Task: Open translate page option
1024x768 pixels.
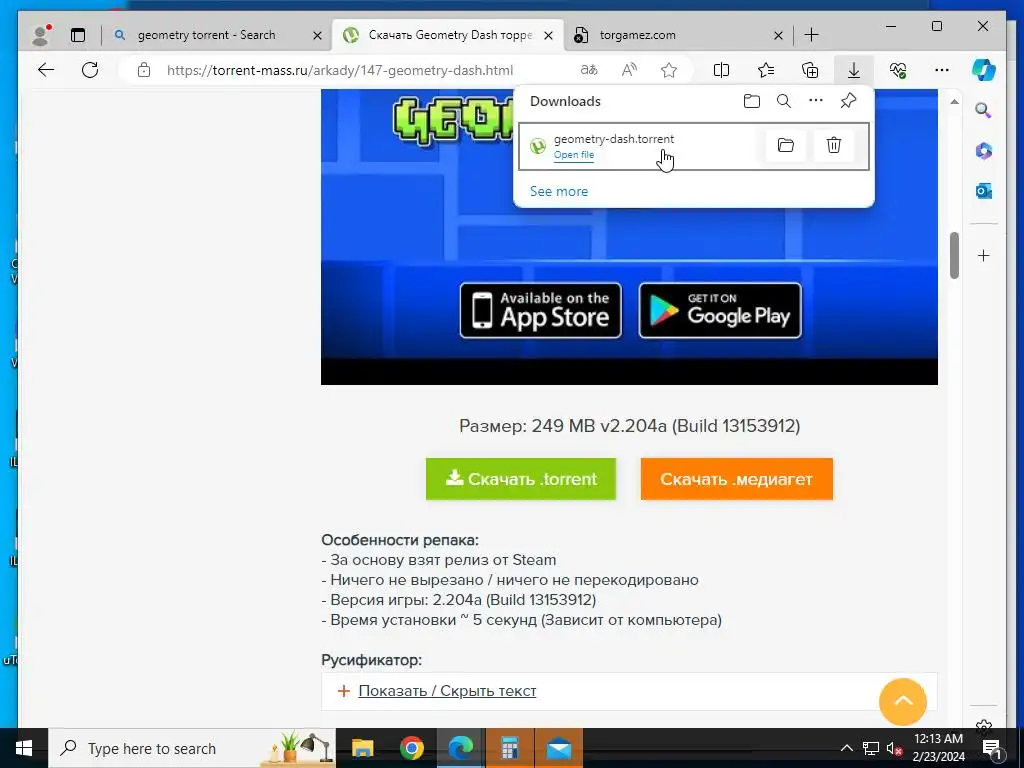Action: [x=589, y=70]
